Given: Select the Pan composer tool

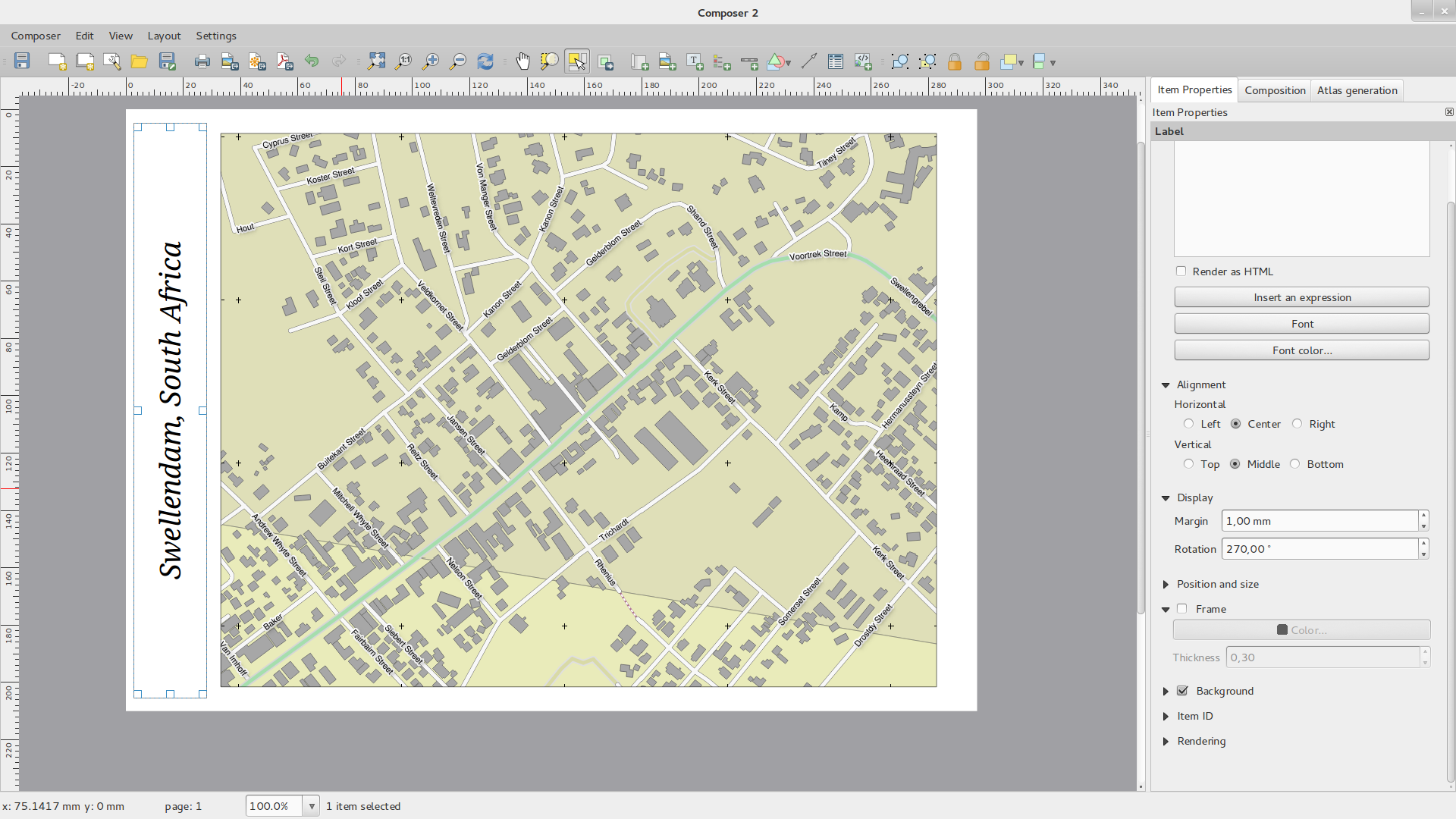Looking at the screenshot, I should (x=522, y=61).
